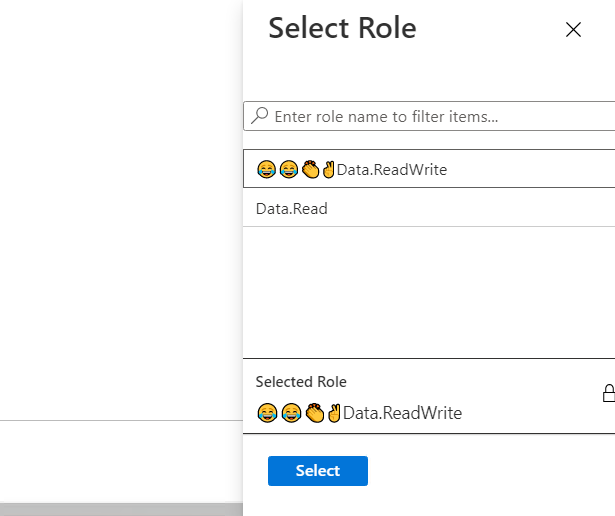Click Data.ReadWrite text under Selected Role
The width and height of the screenshot is (615, 516).
[402, 413]
